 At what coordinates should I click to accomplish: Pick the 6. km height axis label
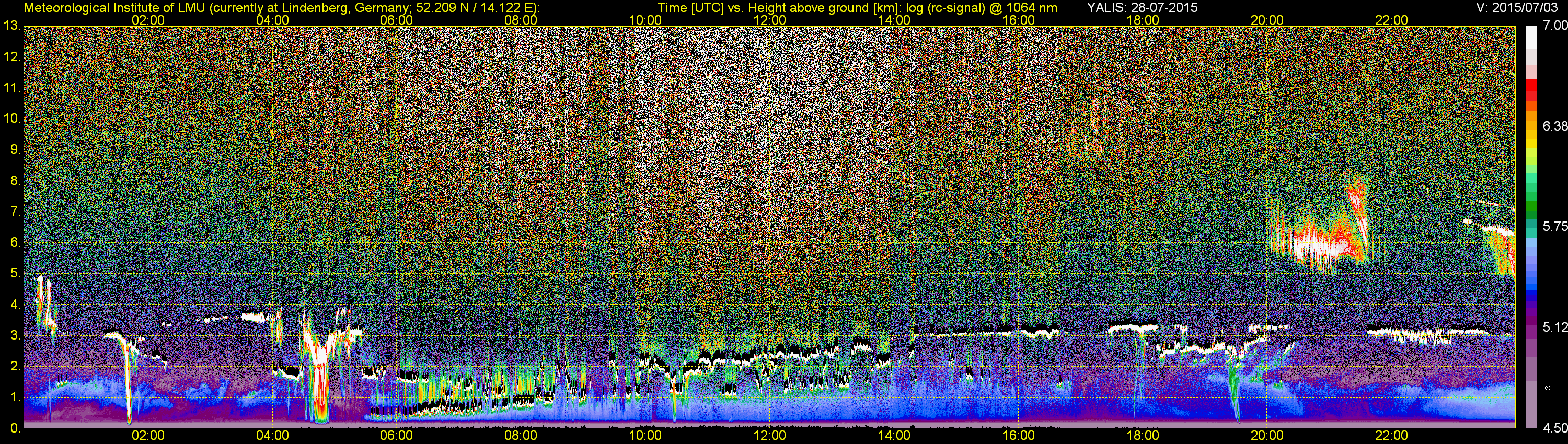click(15, 243)
